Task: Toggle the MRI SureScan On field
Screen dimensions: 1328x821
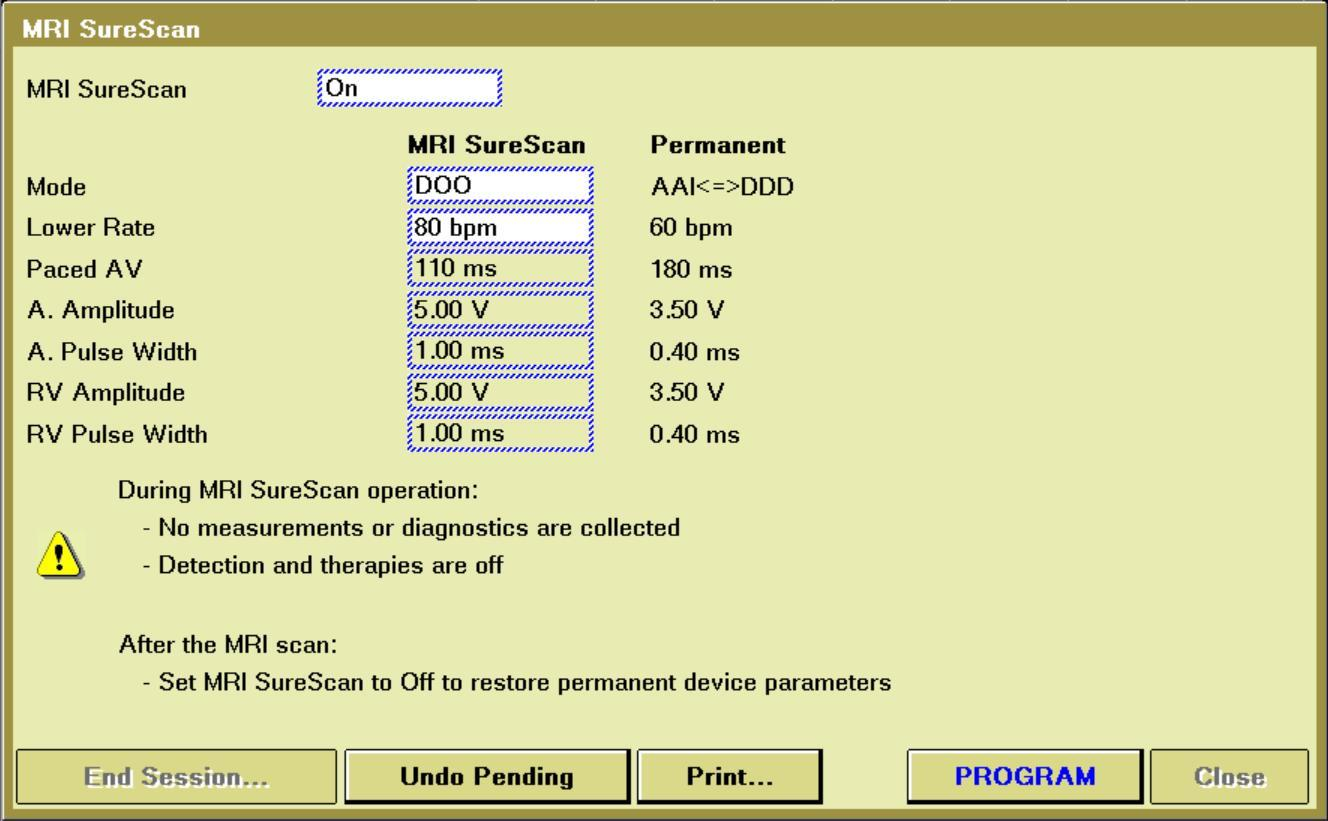Action: pyautogui.click(x=408, y=88)
